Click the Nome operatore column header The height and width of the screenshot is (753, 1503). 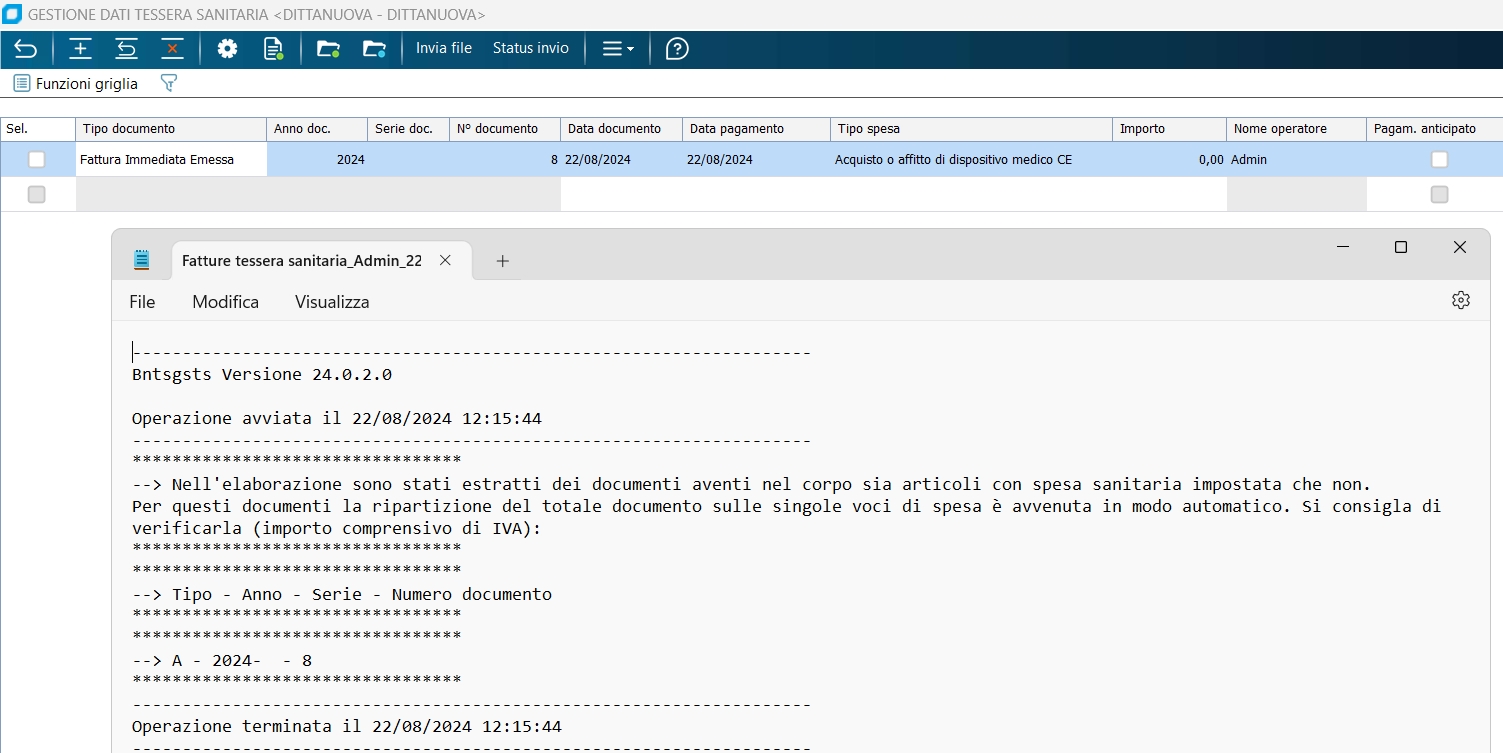[1296, 129]
